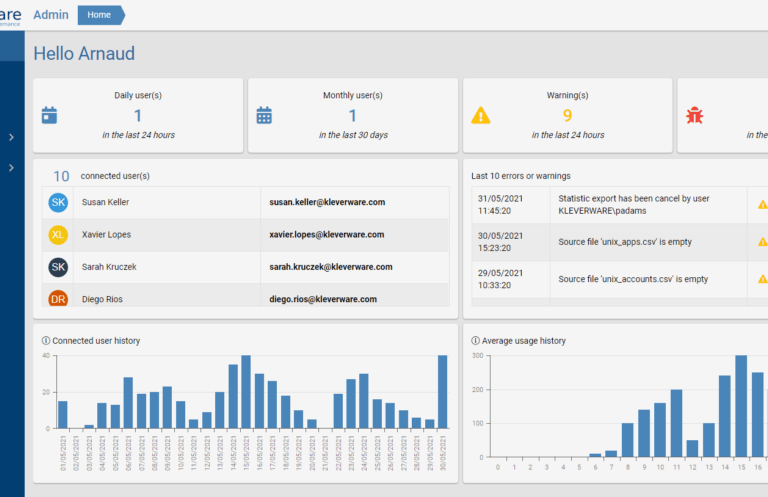Open the Home breadcrumb tab
Image resolution: width=768 pixels, height=497 pixels.
tap(101, 15)
